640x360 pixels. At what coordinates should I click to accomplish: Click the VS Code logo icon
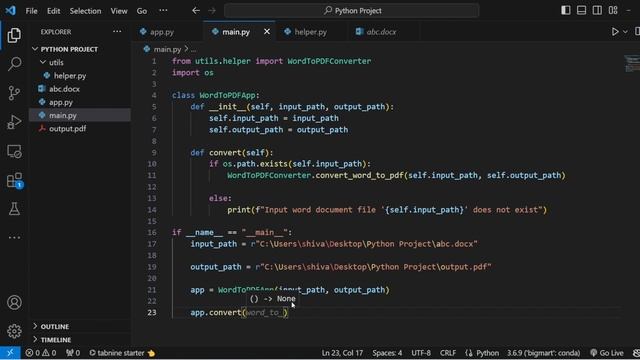[x=11, y=10]
